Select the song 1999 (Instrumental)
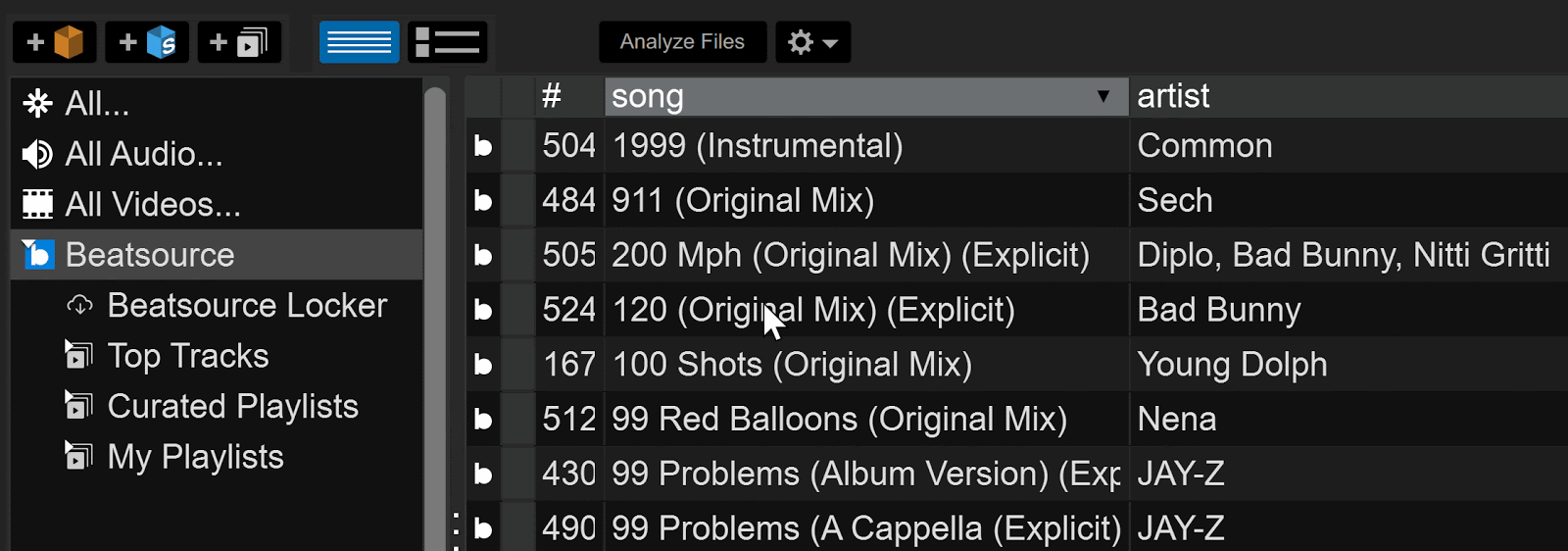 758,146
